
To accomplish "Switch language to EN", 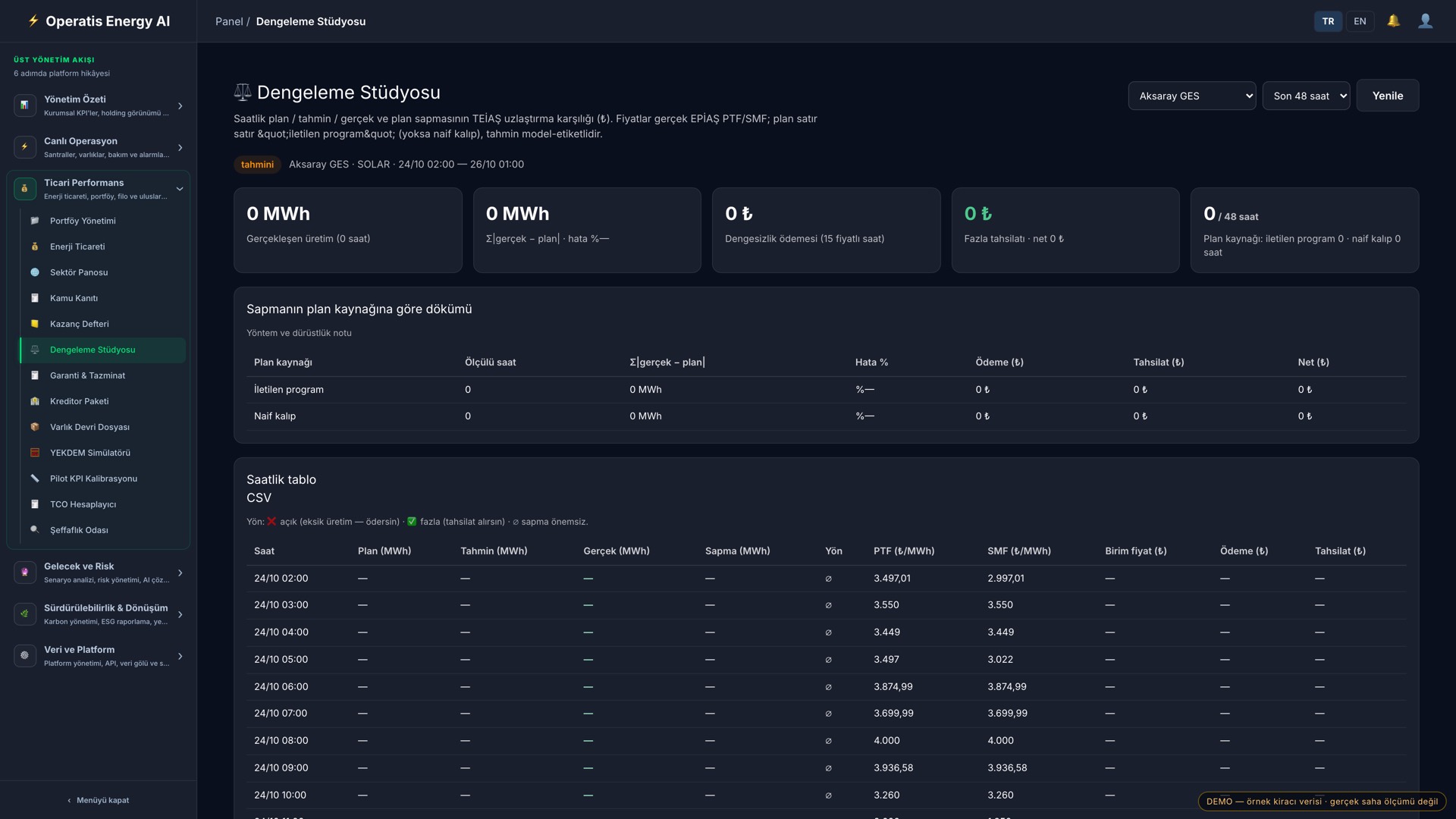I will (1360, 21).
